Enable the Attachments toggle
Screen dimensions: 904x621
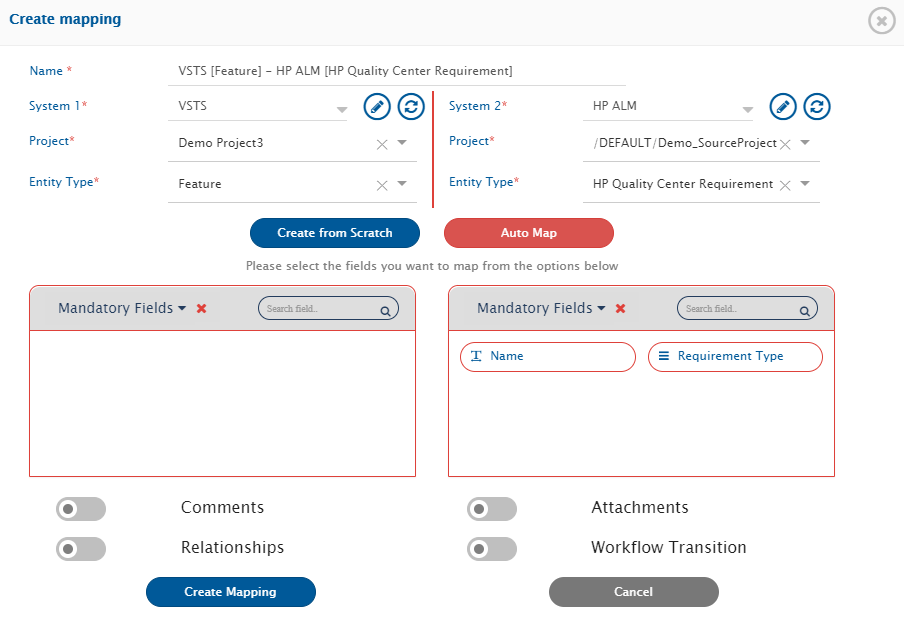coord(492,509)
